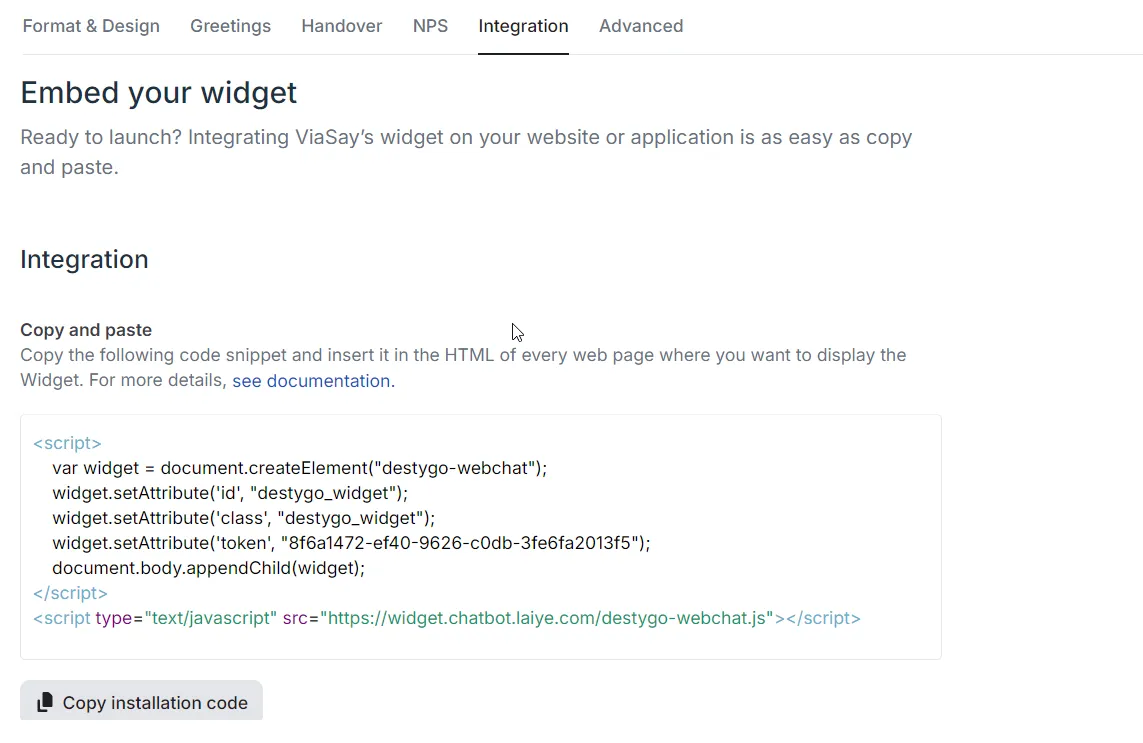Screen dimensions: 1143x743
Task: Click the setAttribute('id', "destygo_widget") line
Action: coord(230,493)
